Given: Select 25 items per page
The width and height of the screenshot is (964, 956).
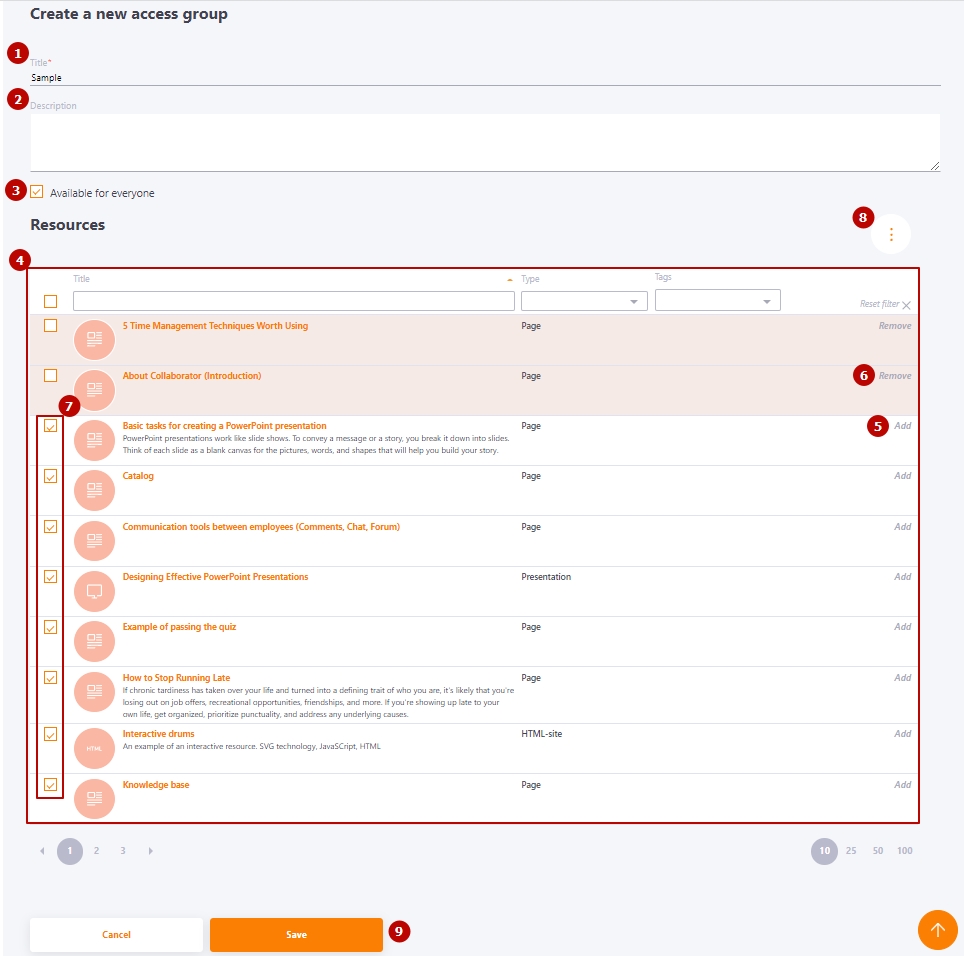Looking at the screenshot, I should (x=850, y=850).
